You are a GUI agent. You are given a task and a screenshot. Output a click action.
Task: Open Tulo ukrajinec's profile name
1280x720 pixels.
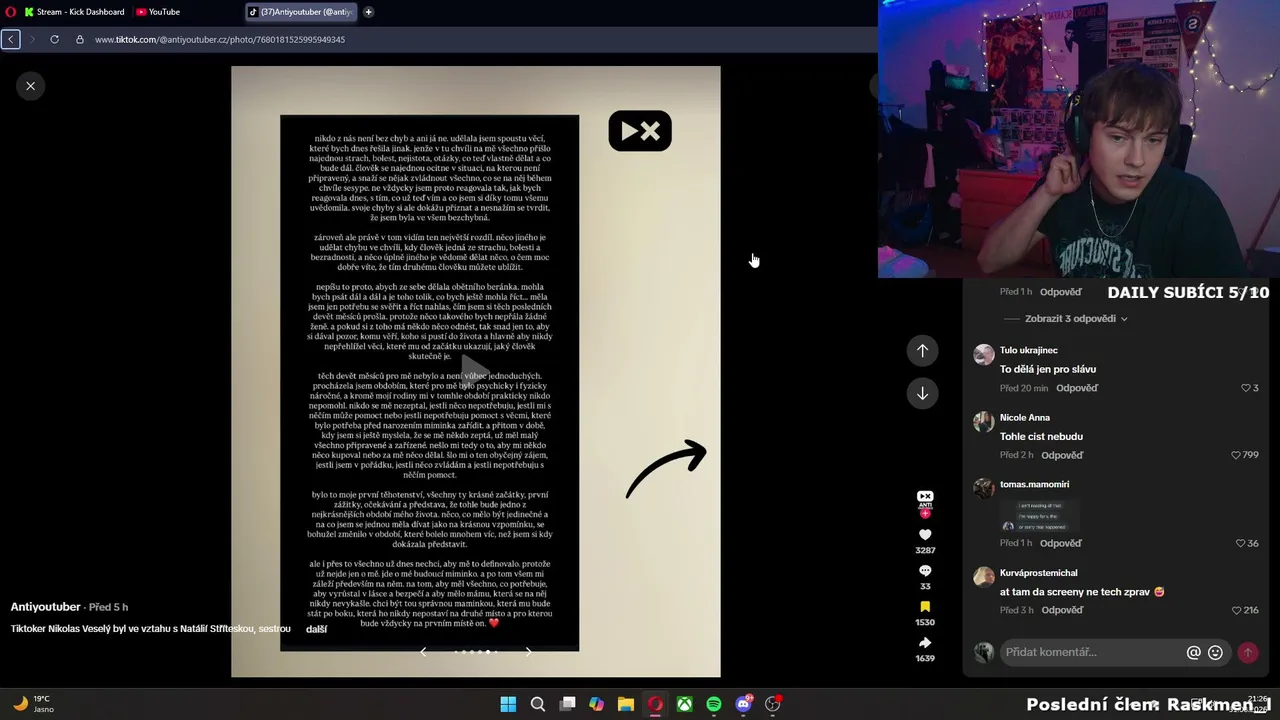1028,350
